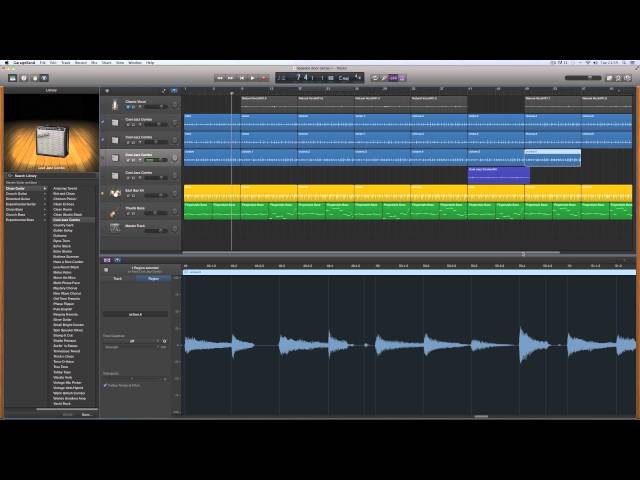The image size is (640, 480).
Task: Open the key signature Cmaj dropdown
Action: coord(344,78)
